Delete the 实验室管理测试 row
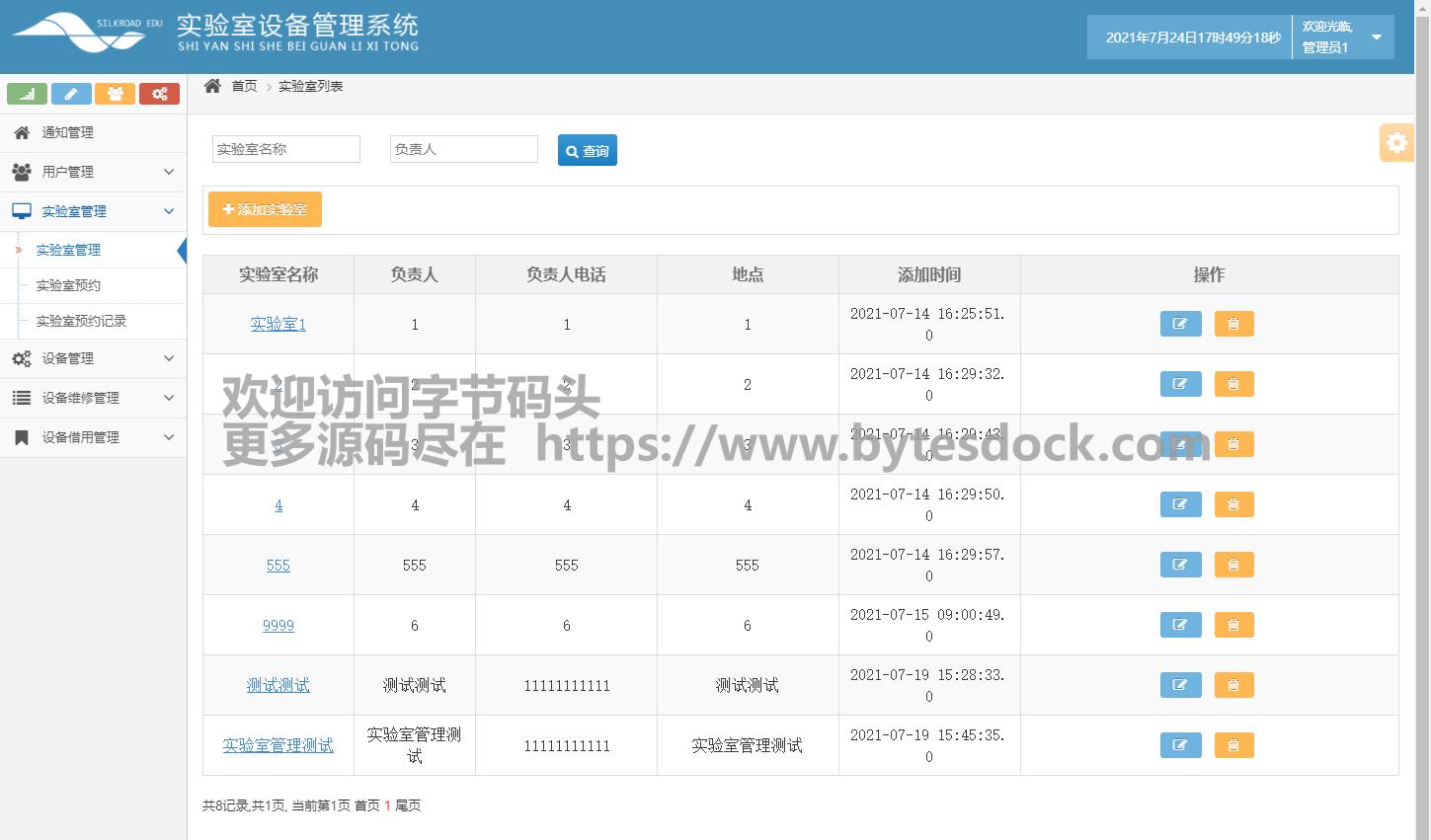Screen dimensions: 1431x840 [1233, 745]
